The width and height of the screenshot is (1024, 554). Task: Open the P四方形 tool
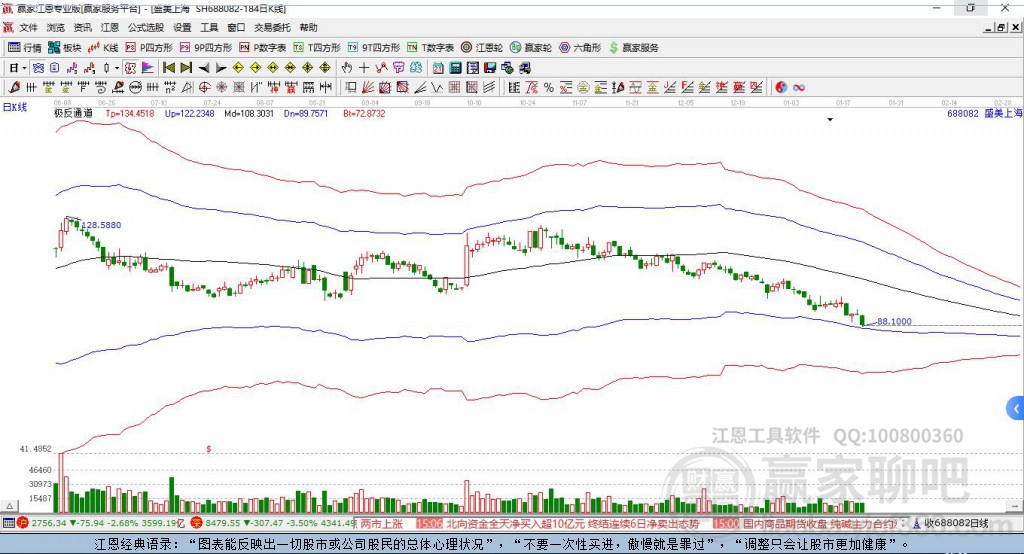149,48
